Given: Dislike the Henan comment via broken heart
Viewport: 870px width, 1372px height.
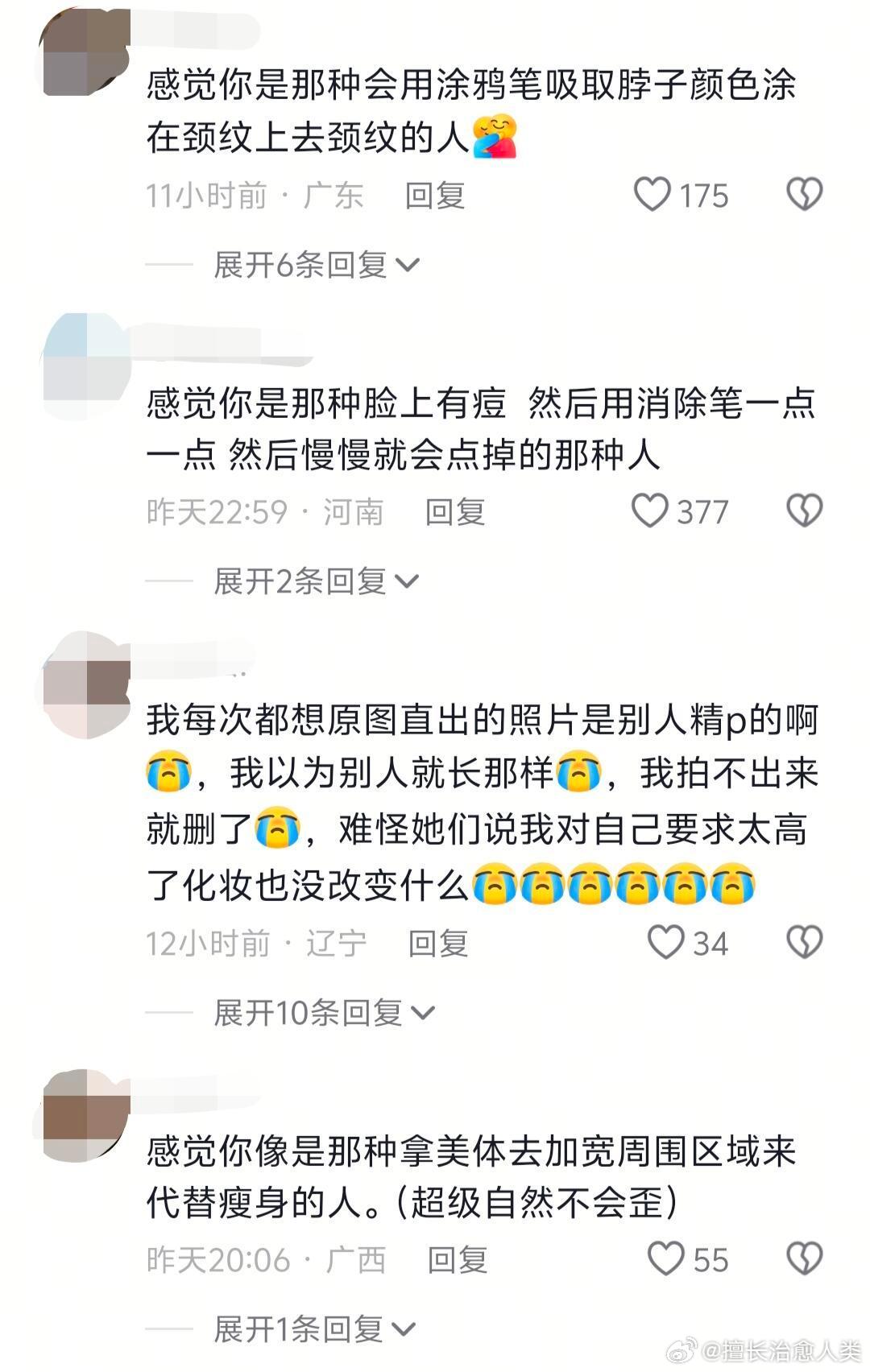Looking at the screenshot, I should 804,511.
